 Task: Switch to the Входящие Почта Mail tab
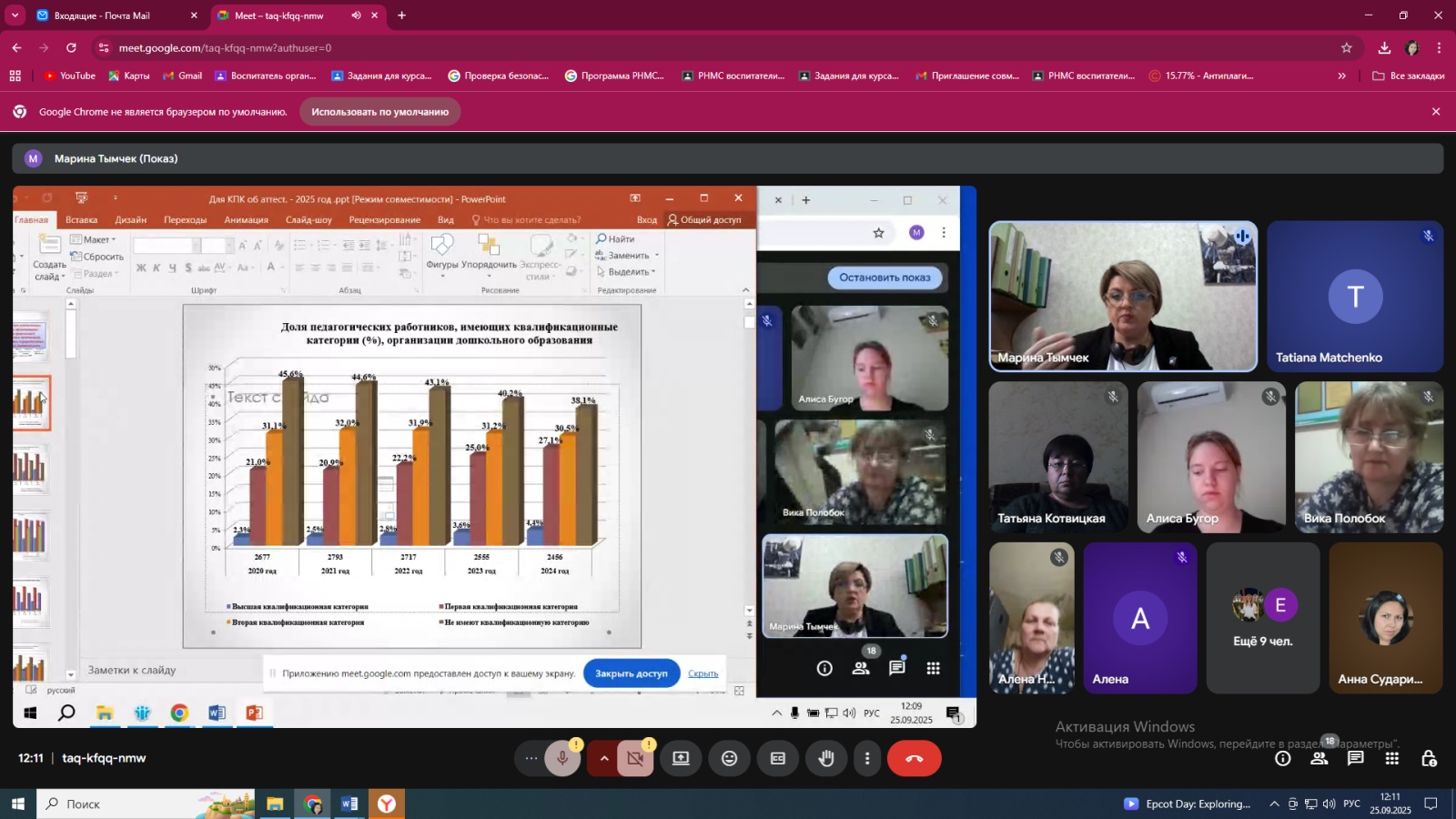point(105,15)
